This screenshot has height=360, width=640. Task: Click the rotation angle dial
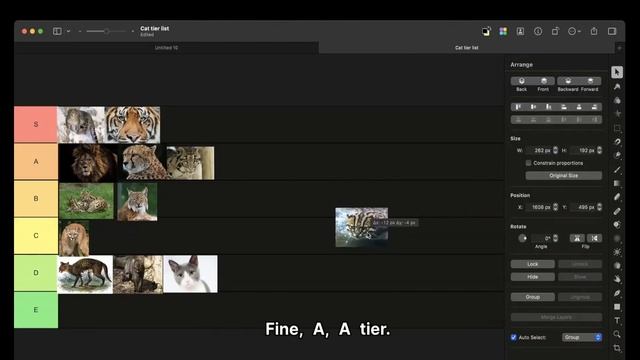click(522, 238)
